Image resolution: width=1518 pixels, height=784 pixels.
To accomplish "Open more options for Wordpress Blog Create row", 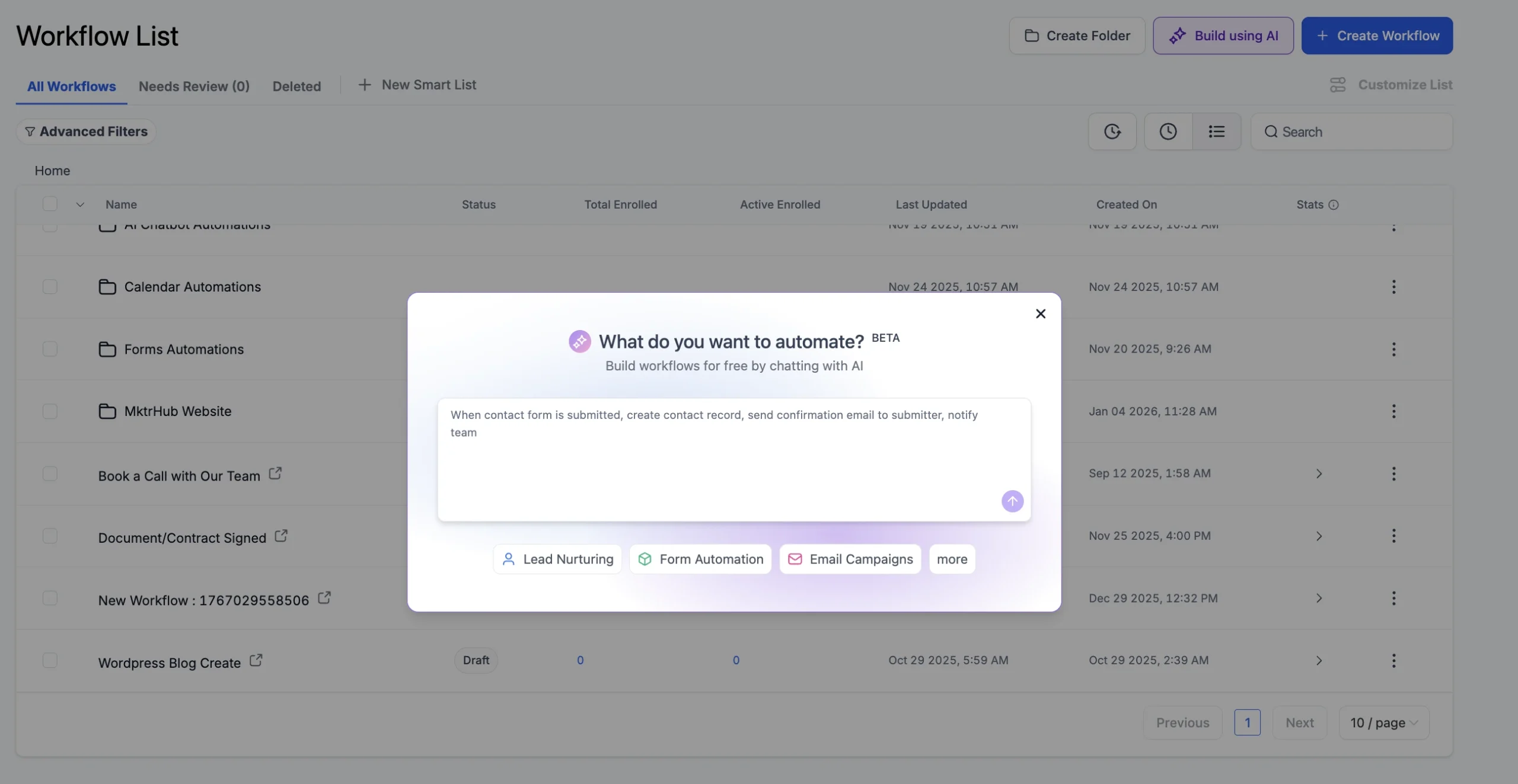I will 1393,660.
